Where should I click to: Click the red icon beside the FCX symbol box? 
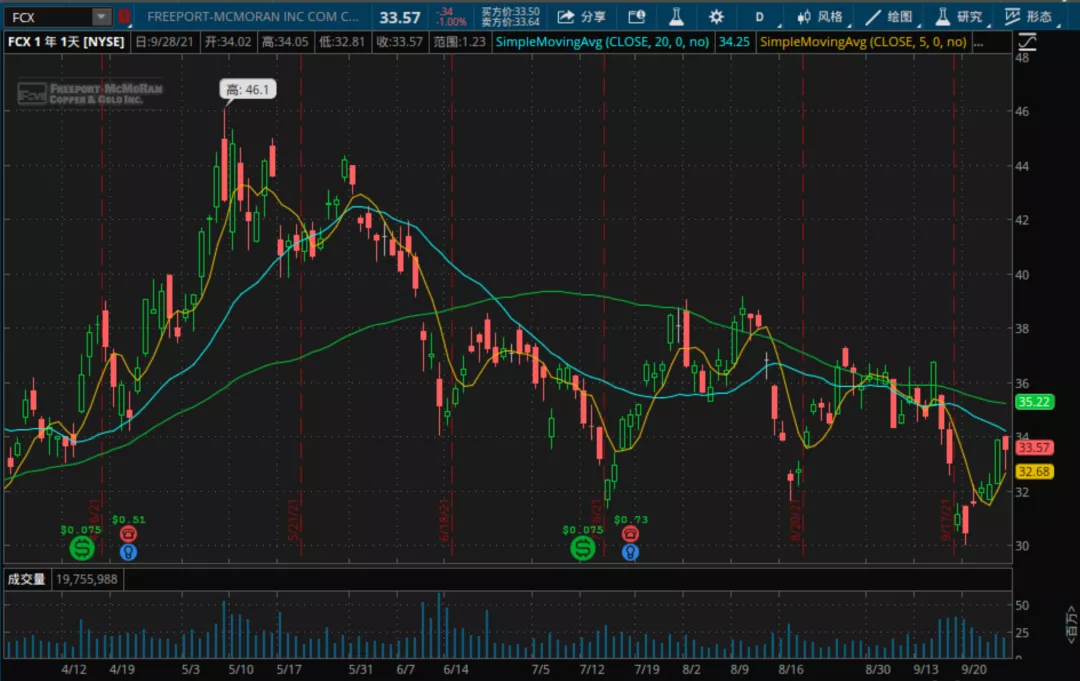pyautogui.click(x=124, y=16)
